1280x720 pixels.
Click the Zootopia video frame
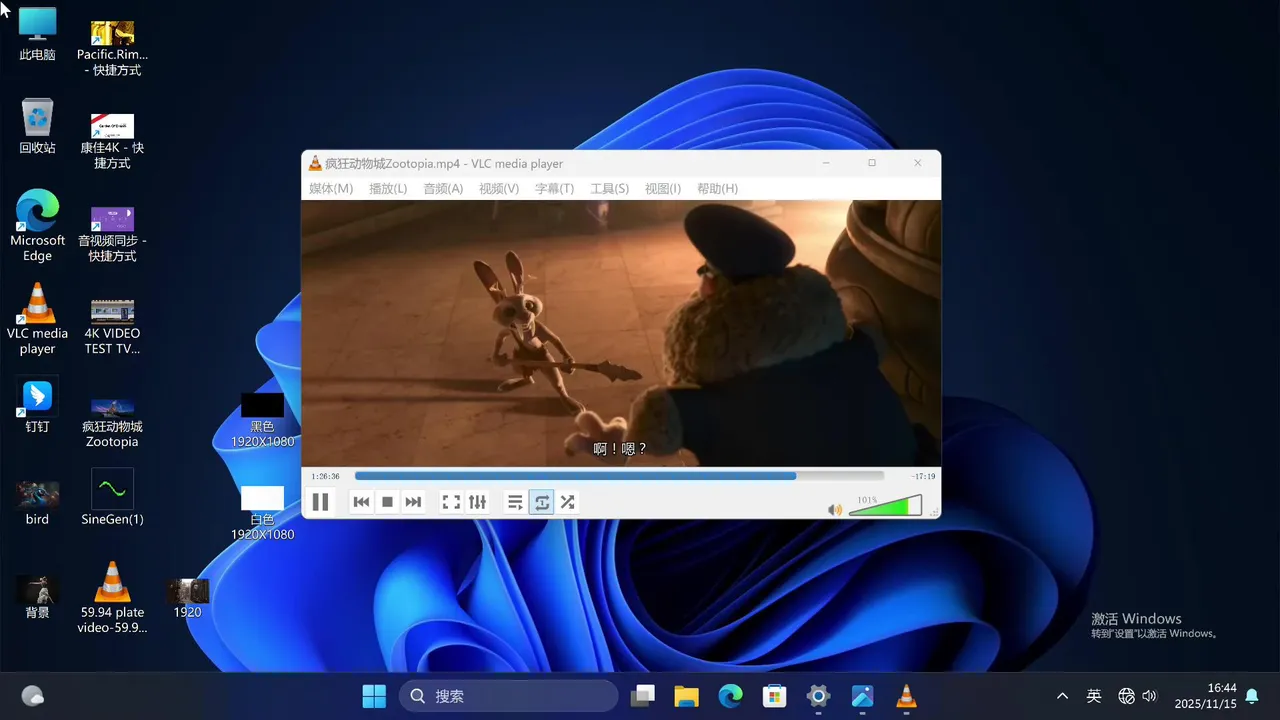point(621,333)
